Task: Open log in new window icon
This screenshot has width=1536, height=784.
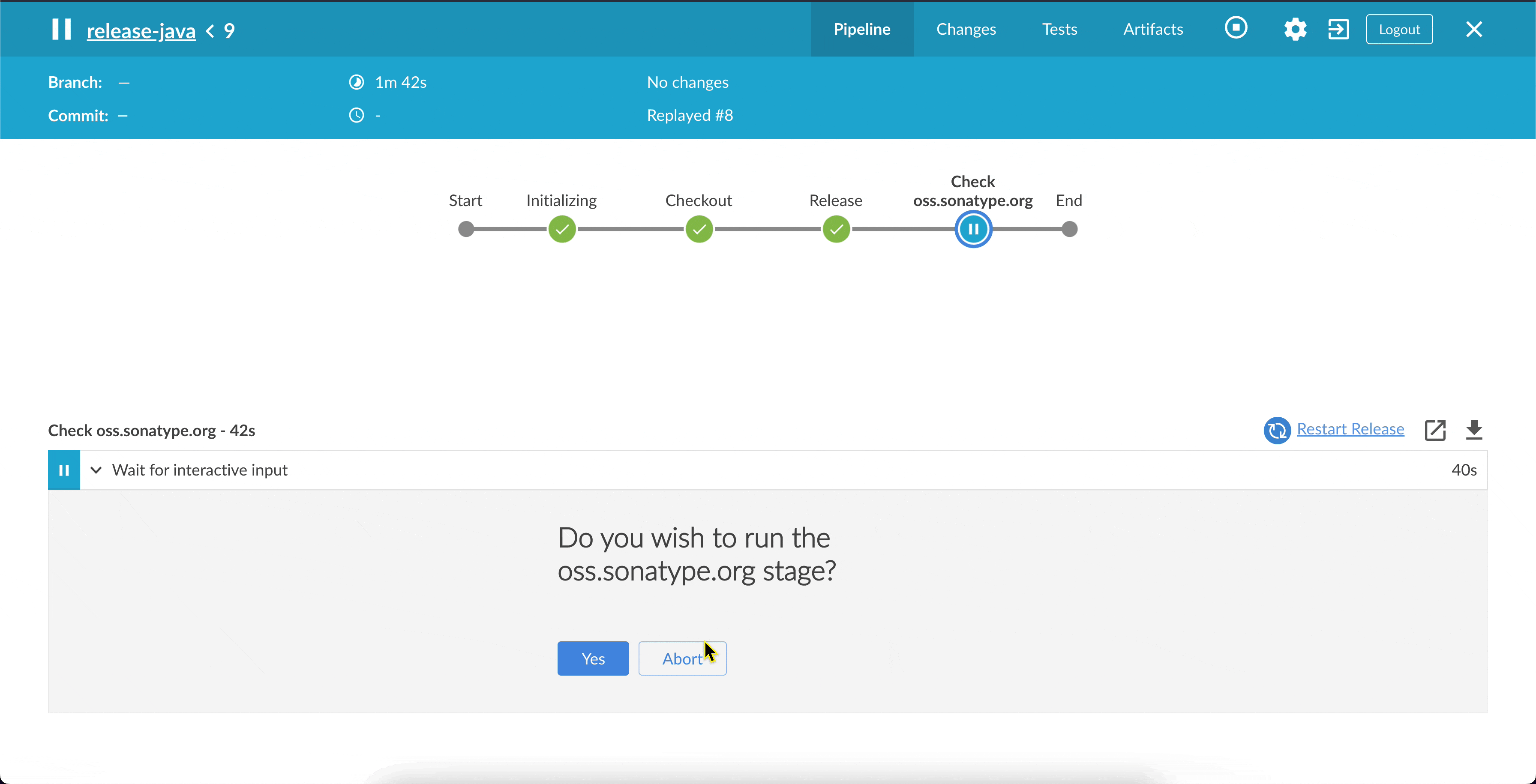Action: (x=1434, y=430)
